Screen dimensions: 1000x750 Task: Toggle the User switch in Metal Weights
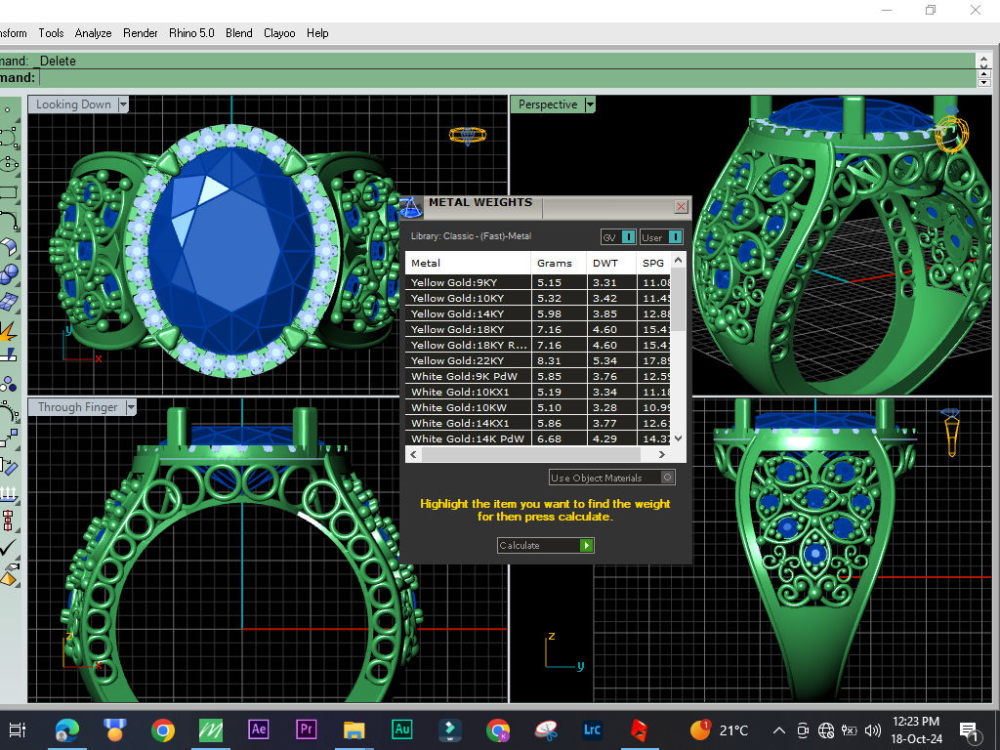point(661,237)
